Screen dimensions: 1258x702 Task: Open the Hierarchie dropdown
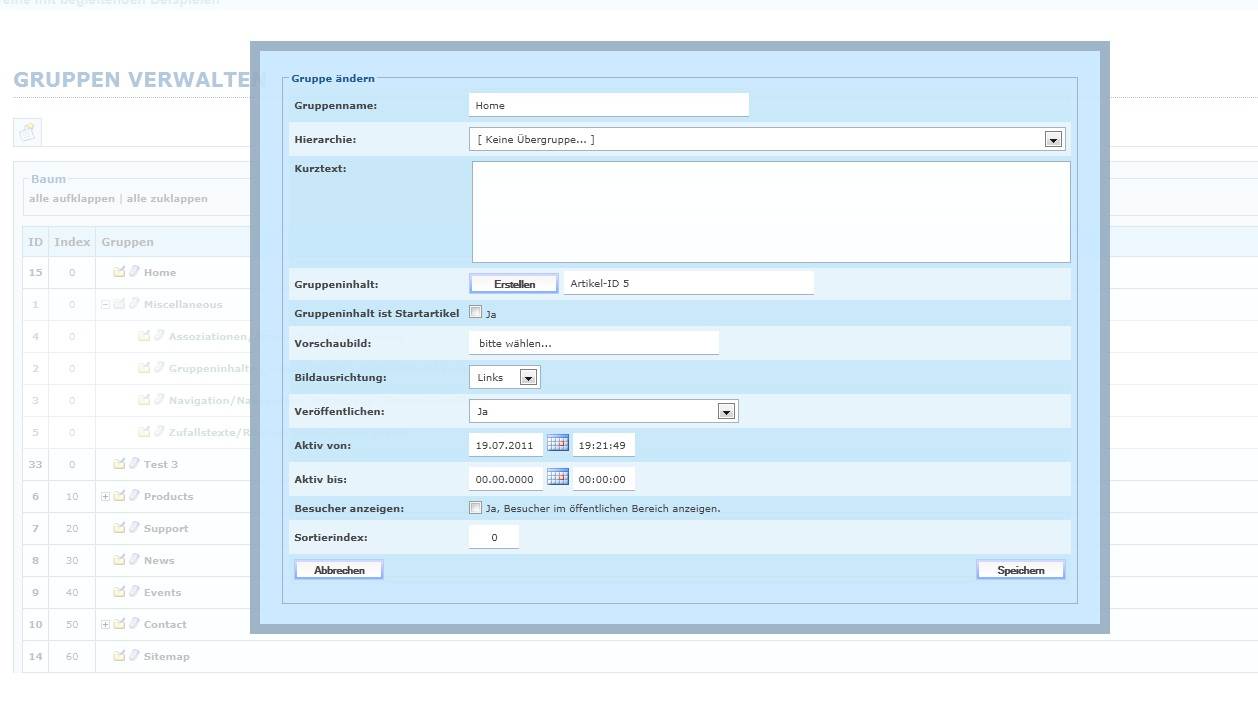pos(1052,140)
